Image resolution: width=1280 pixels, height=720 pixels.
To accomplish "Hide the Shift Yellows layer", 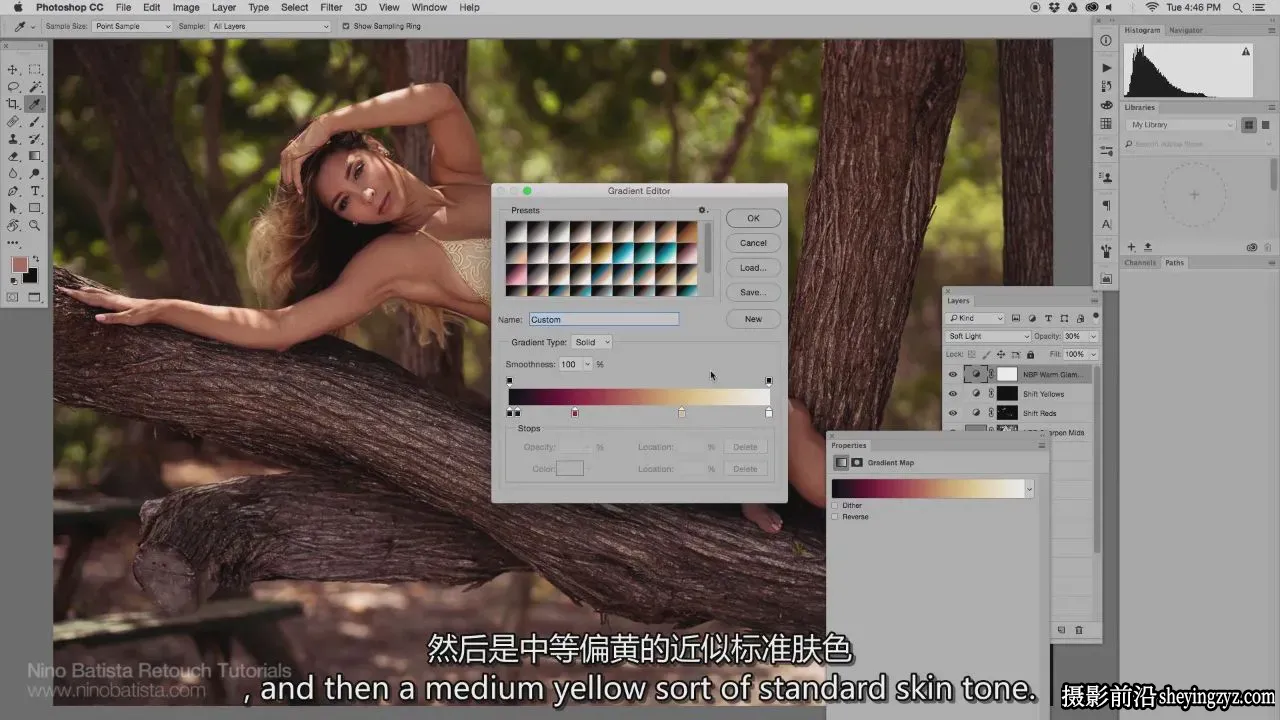I will 953,394.
